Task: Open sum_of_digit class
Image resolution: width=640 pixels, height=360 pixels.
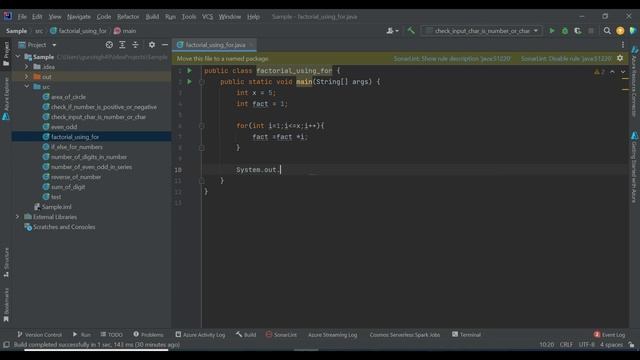Action: 68,187
